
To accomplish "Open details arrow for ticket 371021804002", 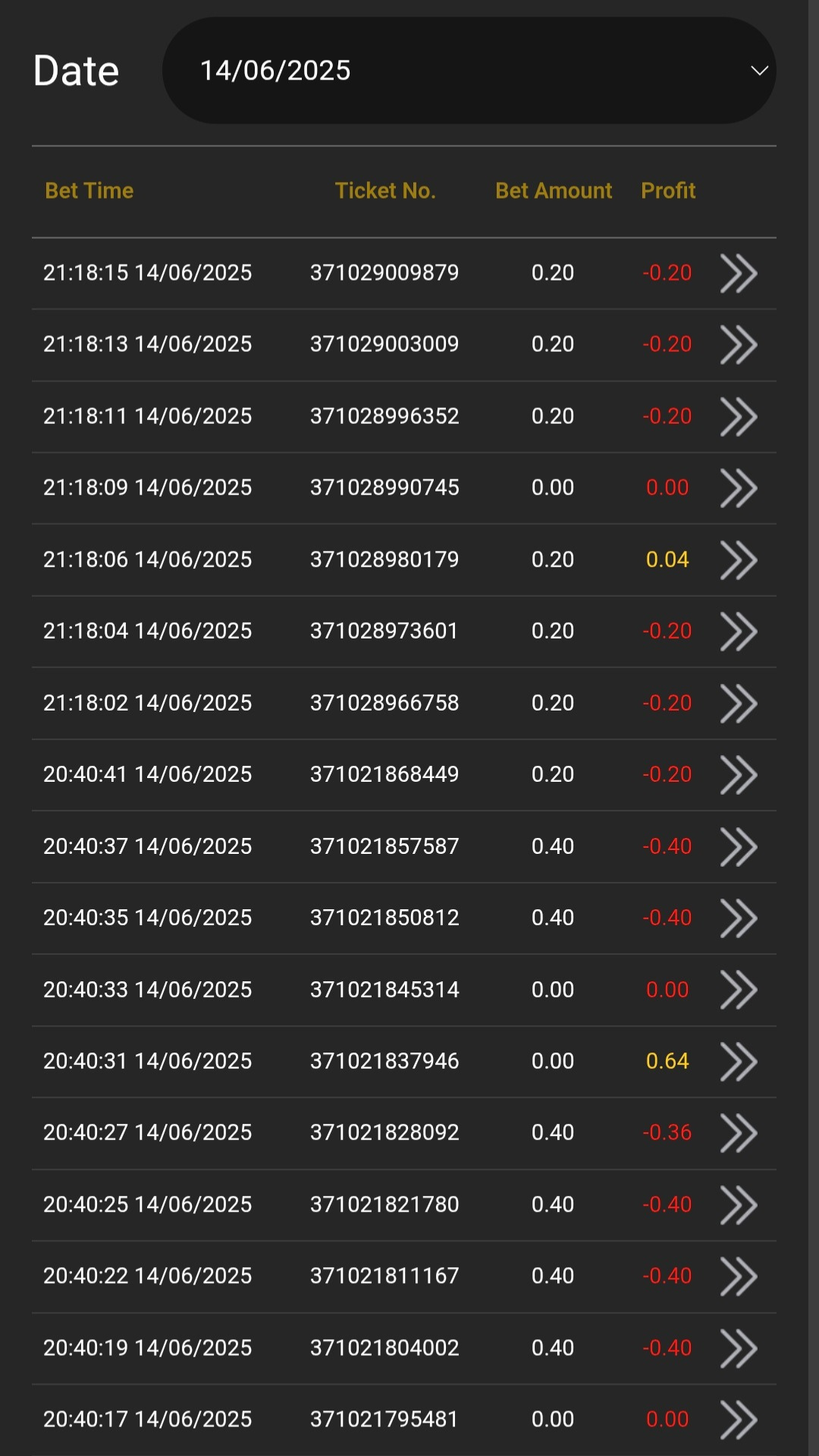I will point(739,1348).
